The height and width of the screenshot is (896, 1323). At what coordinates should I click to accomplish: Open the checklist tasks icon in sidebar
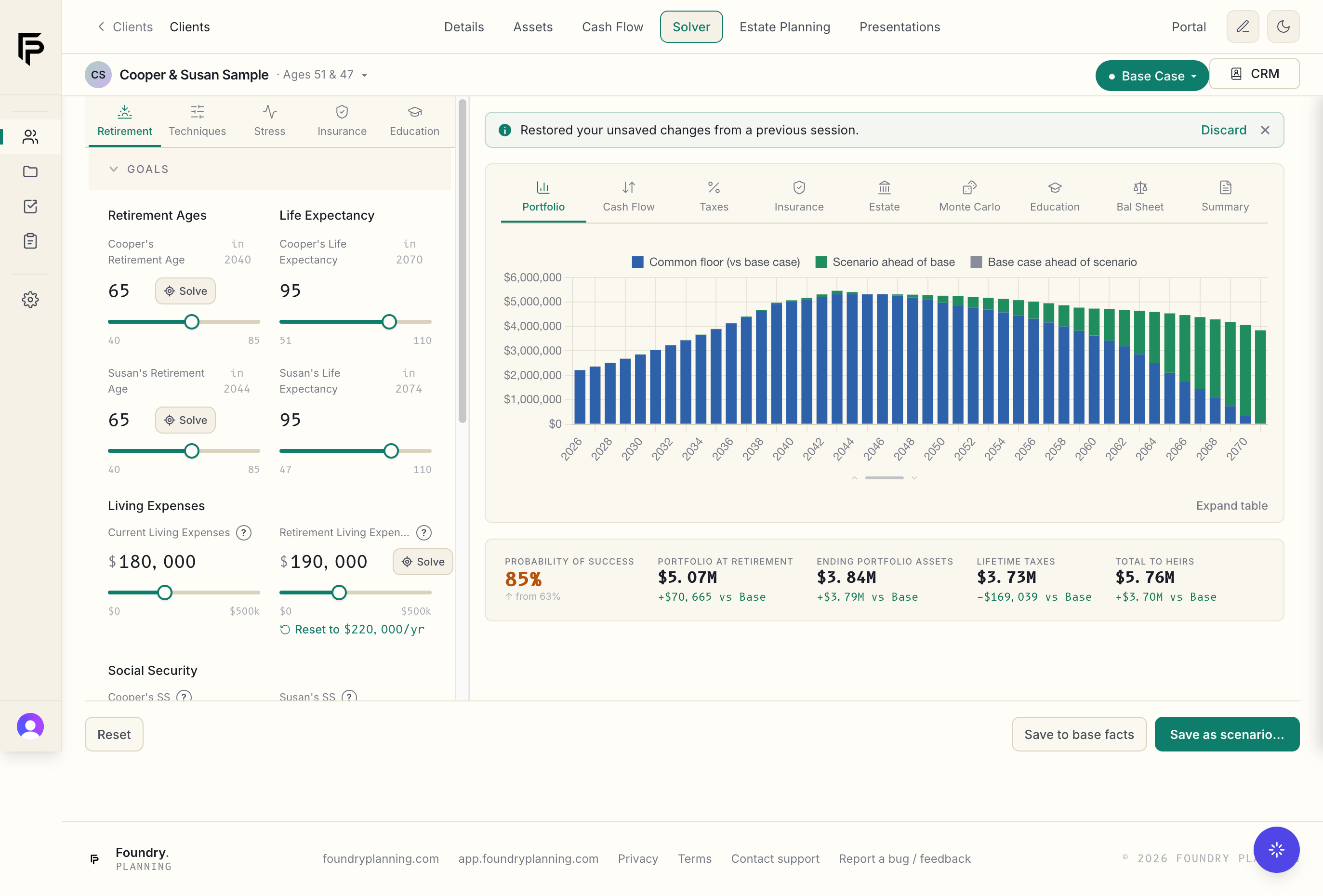coord(30,206)
